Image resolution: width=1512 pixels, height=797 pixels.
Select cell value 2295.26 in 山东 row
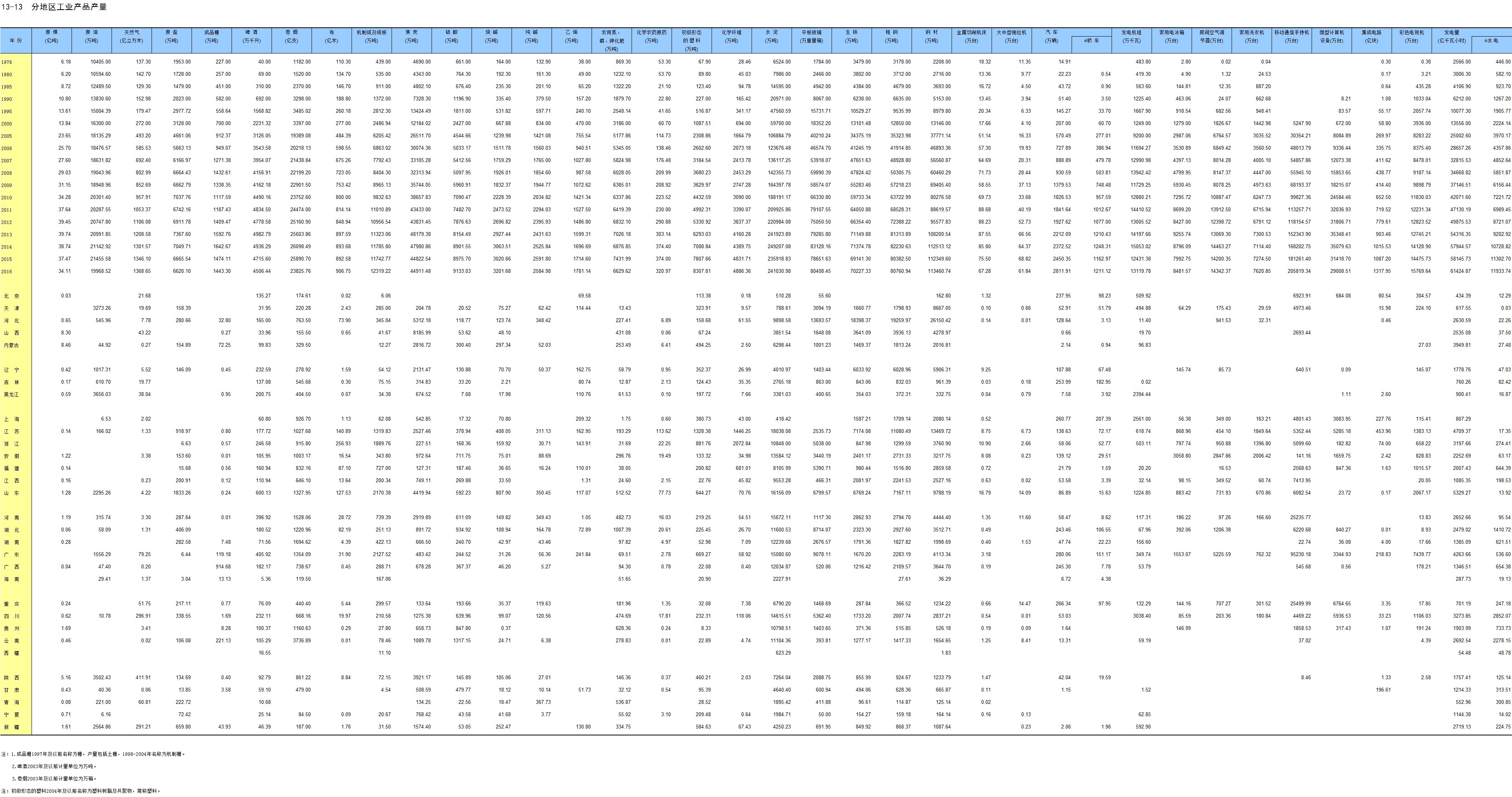pos(102,493)
